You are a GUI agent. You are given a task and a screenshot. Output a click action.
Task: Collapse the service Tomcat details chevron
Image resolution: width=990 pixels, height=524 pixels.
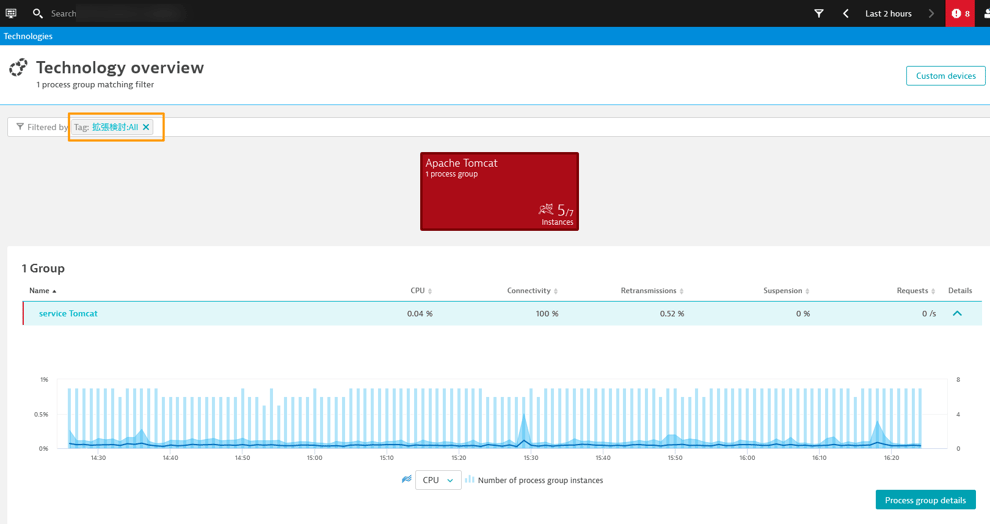point(957,313)
